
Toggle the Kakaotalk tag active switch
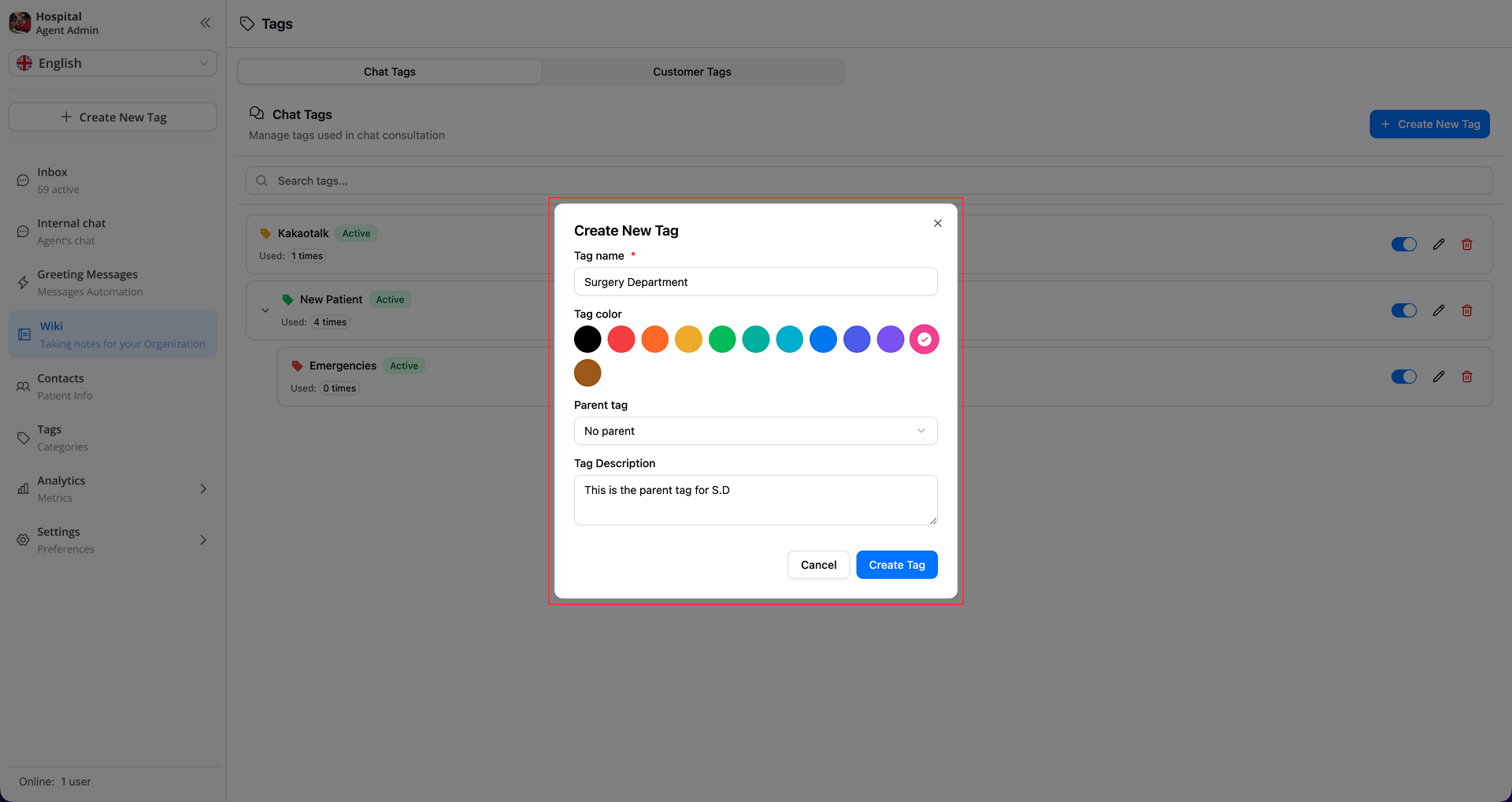[x=1404, y=243]
